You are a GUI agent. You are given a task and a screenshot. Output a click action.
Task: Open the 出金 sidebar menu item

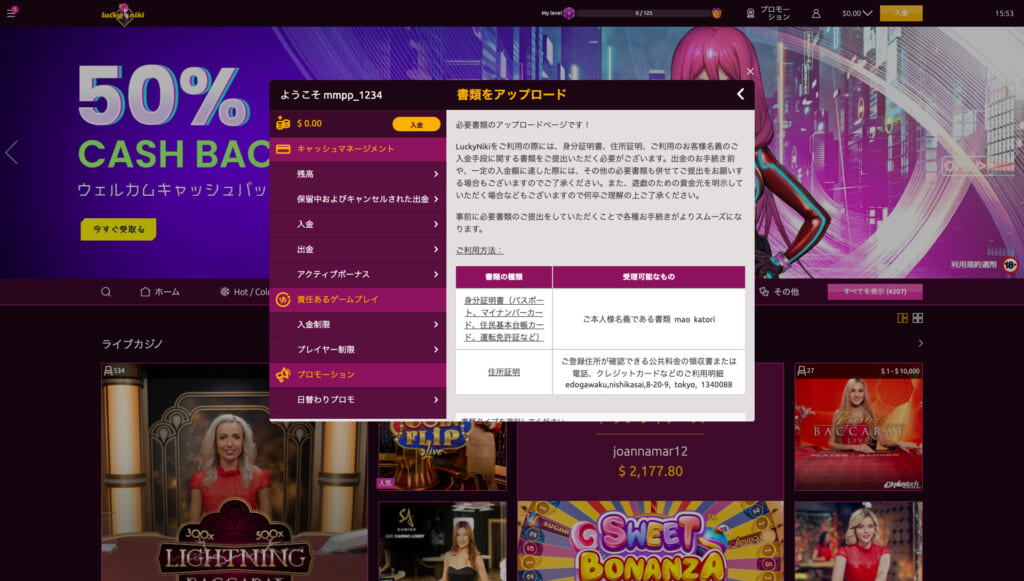358,249
